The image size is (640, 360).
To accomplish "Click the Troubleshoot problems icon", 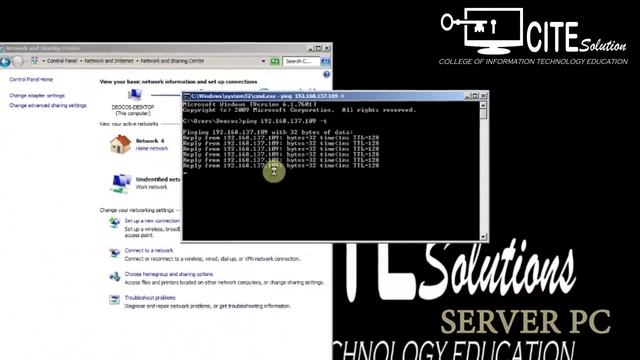I will (x=114, y=300).
